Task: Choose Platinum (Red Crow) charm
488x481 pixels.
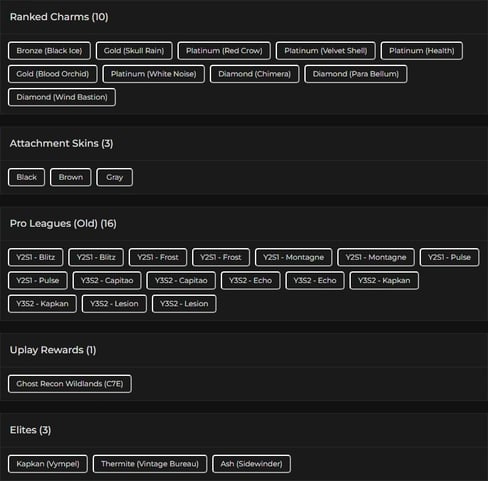Action: click(x=224, y=51)
